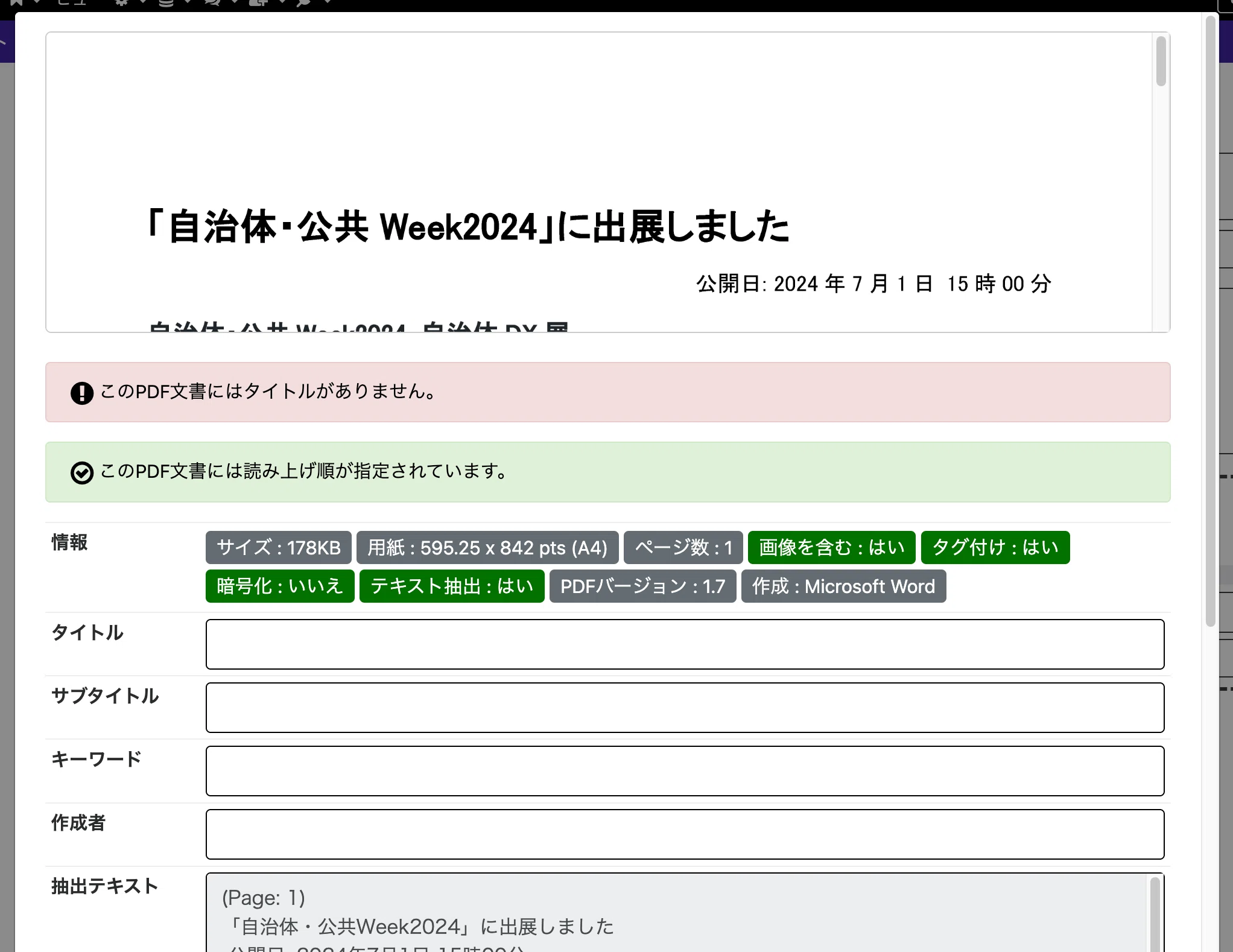Click the サイズ : 178KB badge

point(279,548)
